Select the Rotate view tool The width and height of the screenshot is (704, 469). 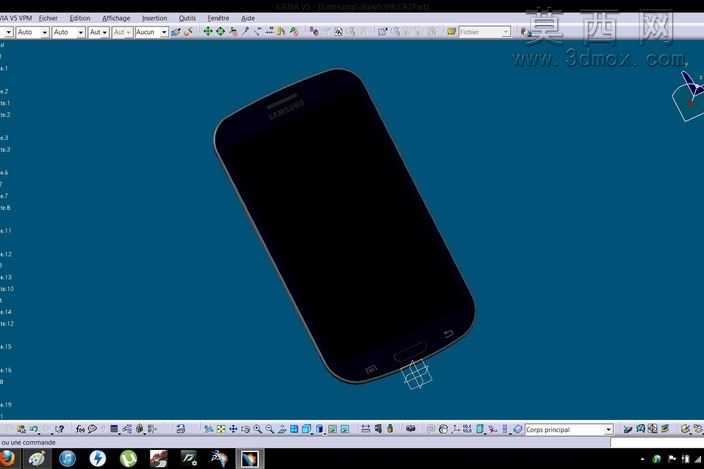[245, 429]
